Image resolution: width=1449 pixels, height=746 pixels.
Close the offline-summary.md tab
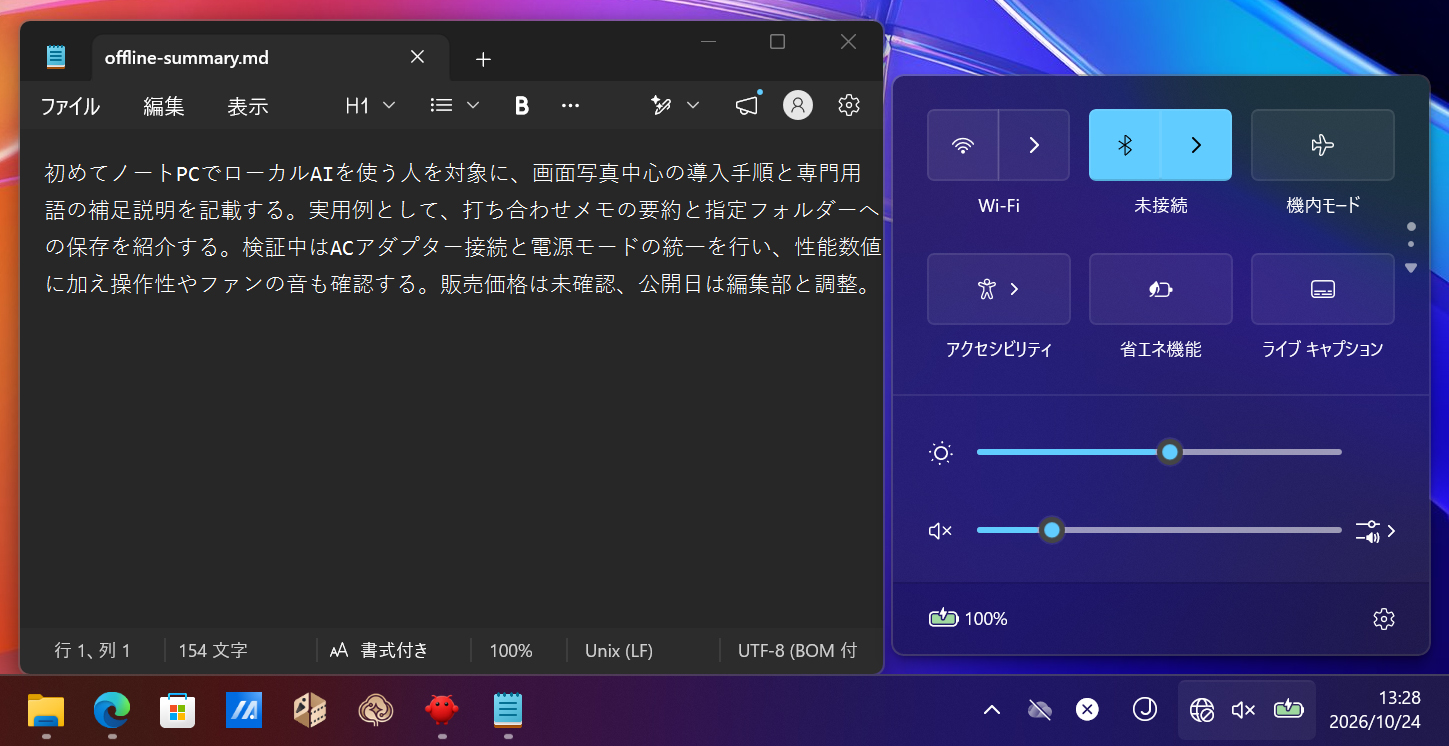tap(418, 57)
